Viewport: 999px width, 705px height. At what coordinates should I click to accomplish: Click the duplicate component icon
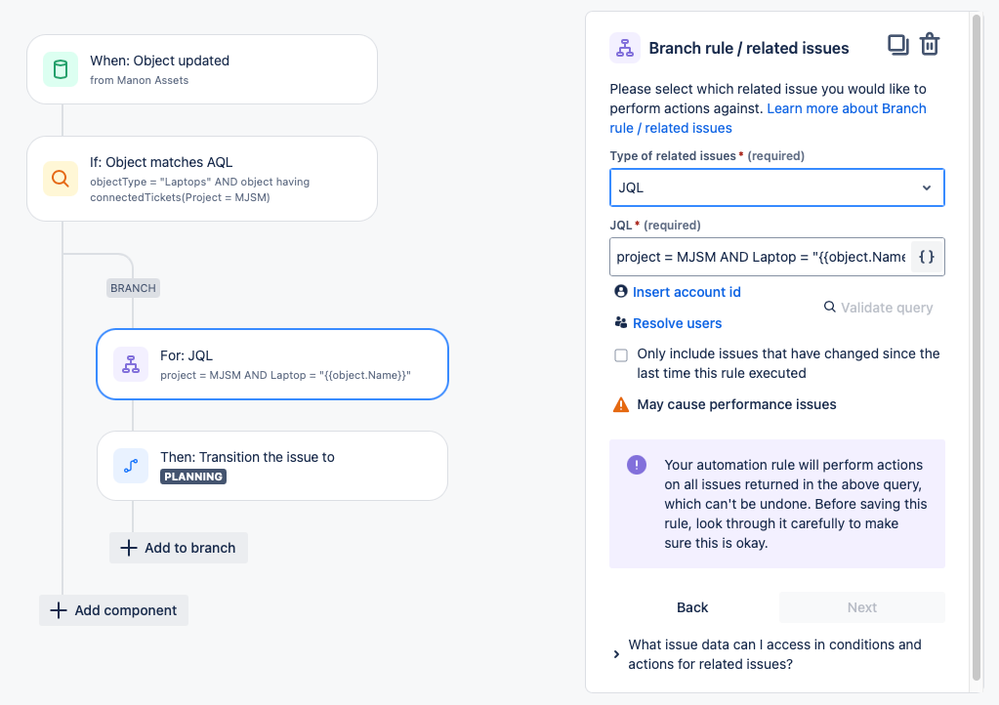point(898,45)
